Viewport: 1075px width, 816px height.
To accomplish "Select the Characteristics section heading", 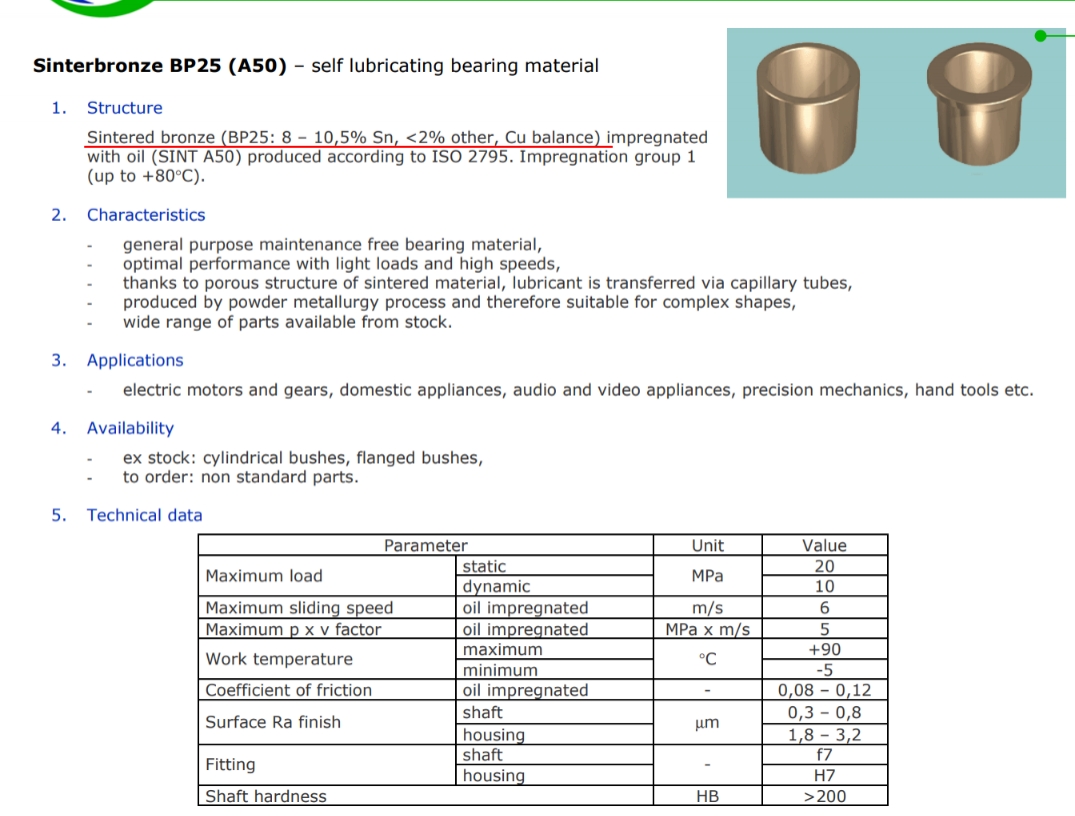I will (x=145, y=215).
